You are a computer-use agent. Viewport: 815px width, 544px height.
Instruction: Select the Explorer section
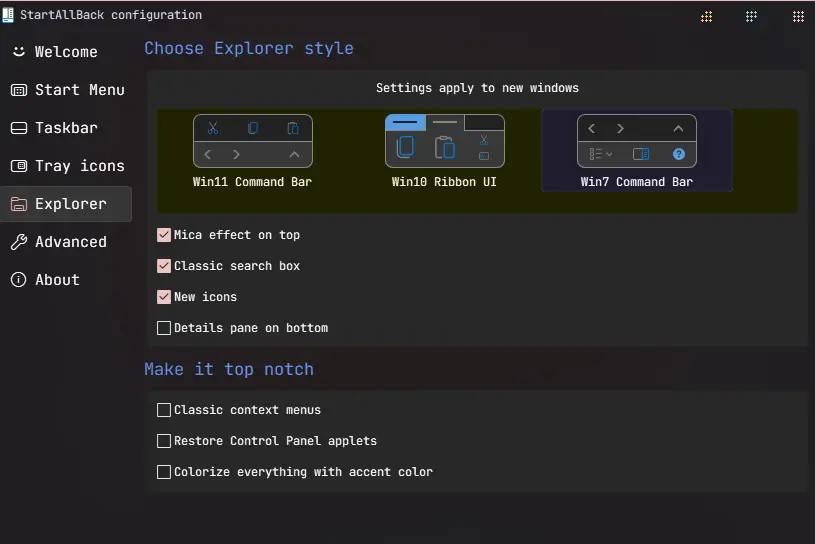coord(66,204)
